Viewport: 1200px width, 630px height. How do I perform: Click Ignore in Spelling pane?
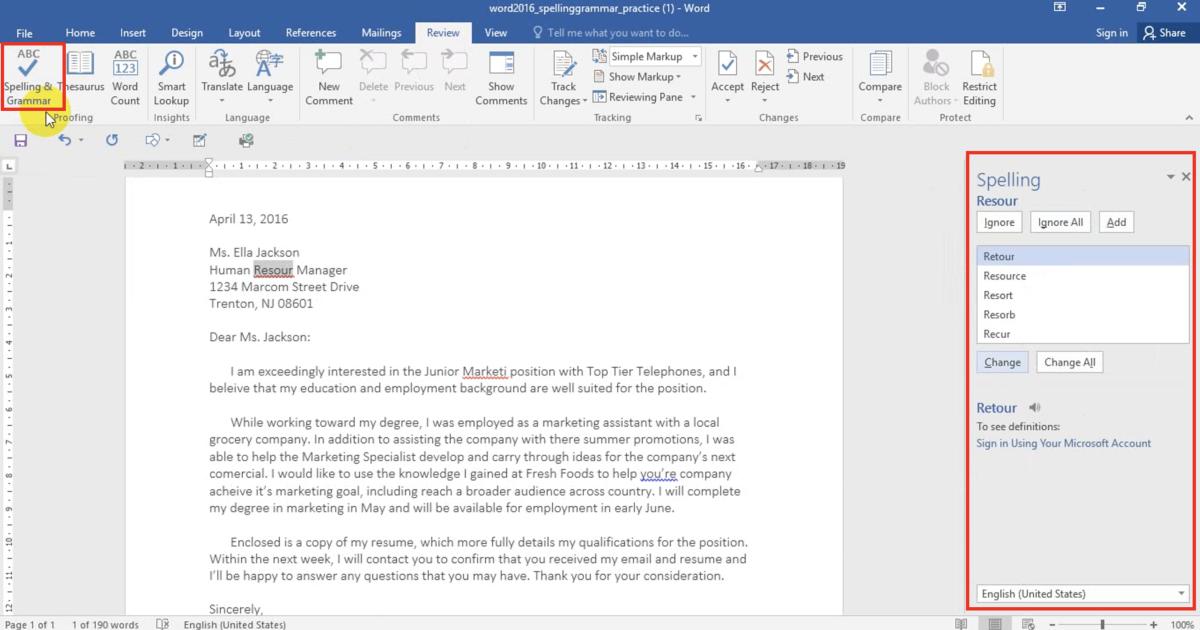click(999, 222)
